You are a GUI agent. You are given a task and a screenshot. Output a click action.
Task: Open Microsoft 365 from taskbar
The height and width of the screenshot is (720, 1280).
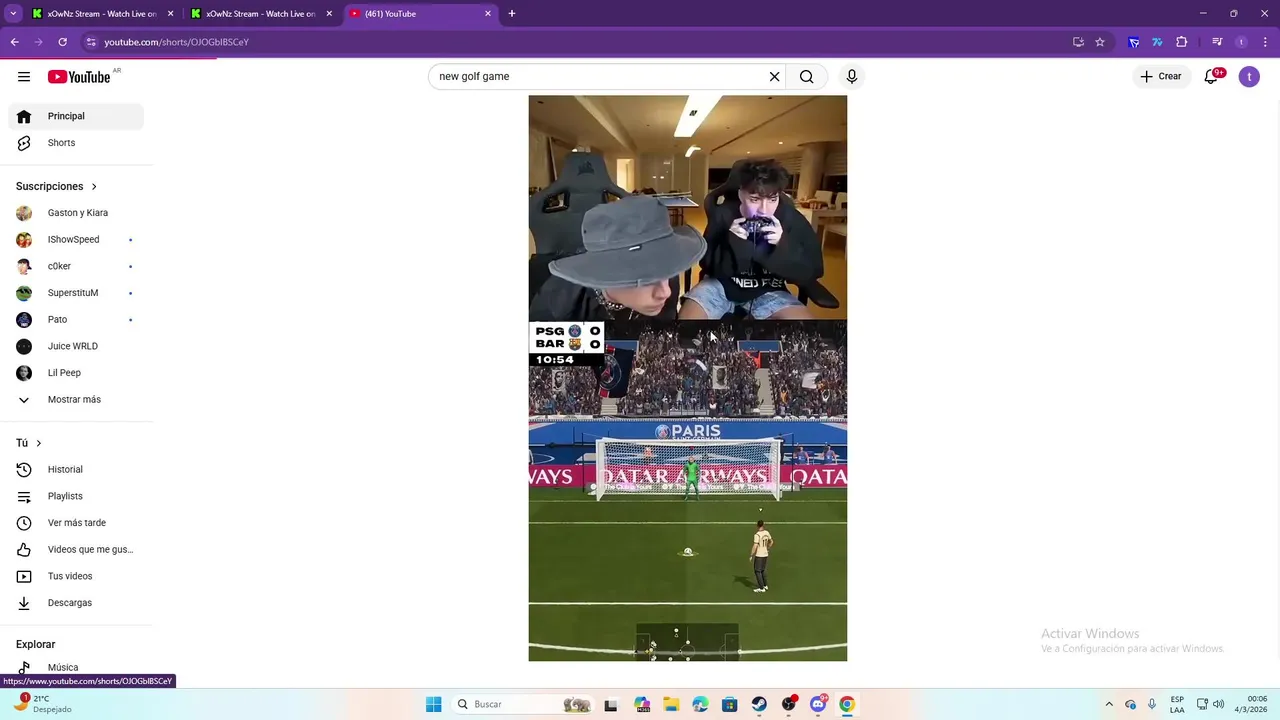(x=642, y=704)
